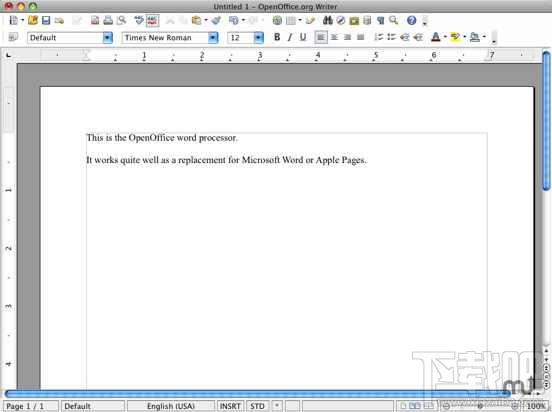Open the New document type dropdown arrow
552x412 pixels.
pyautogui.click(x=23, y=20)
